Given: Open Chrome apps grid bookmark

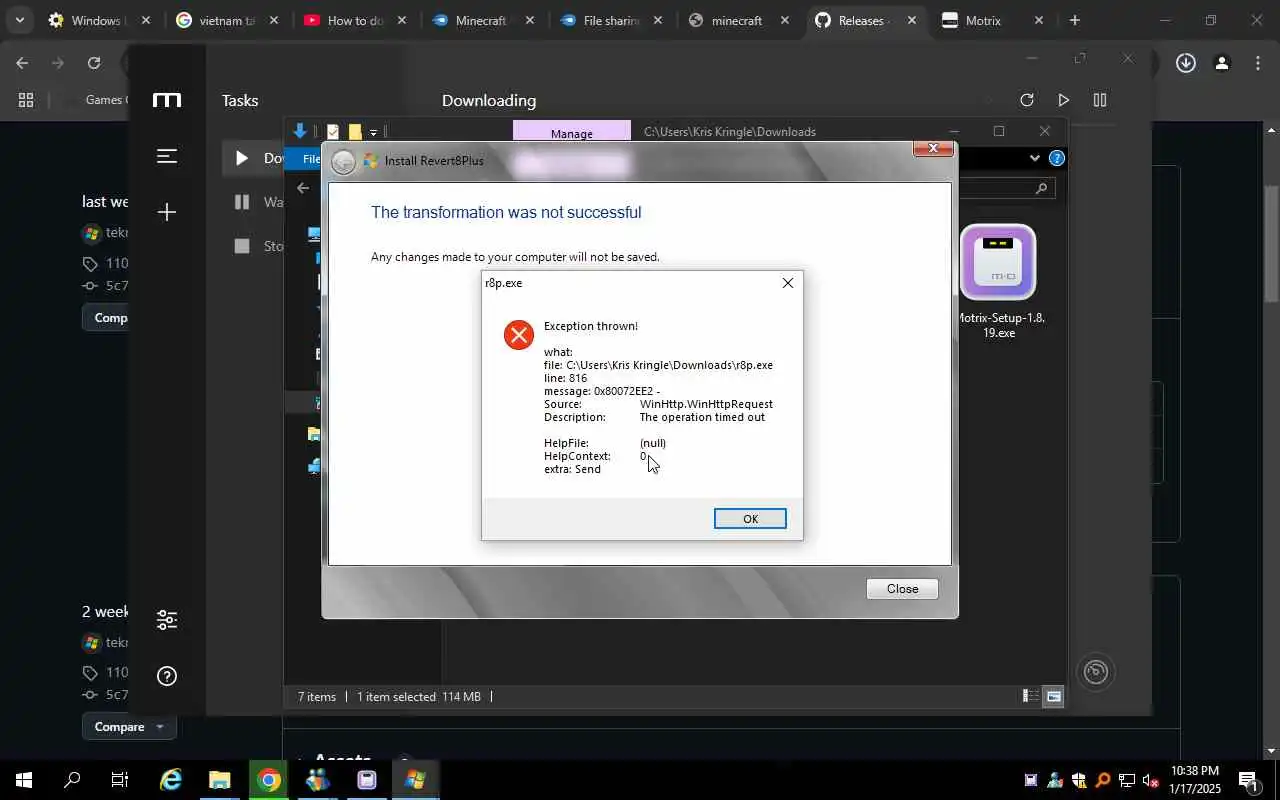Looking at the screenshot, I should [26, 100].
